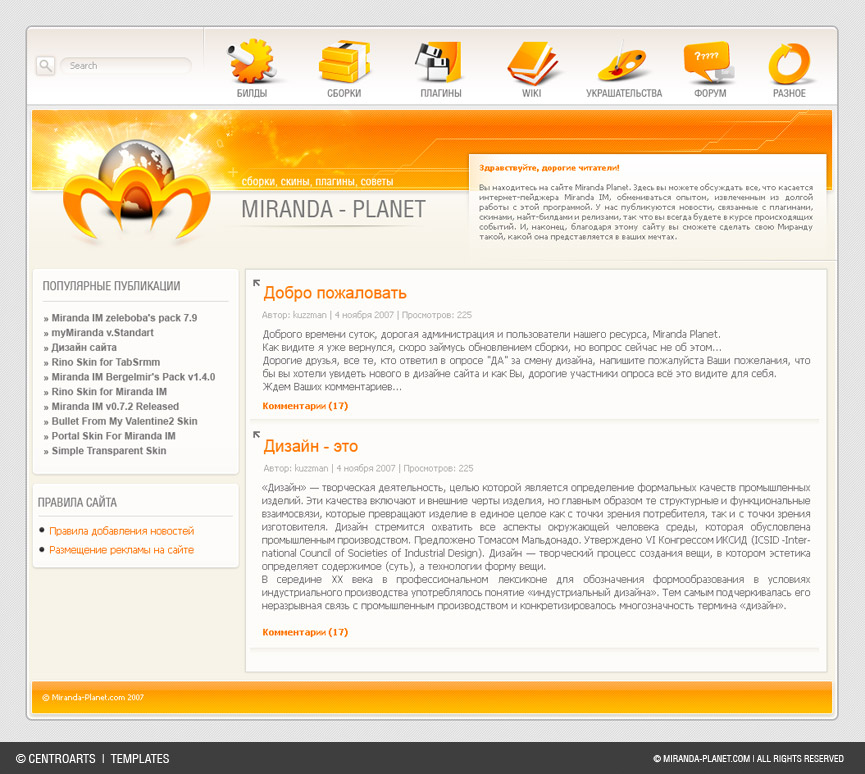
Task: Open Дизайн сайта publication link
Action: point(84,348)
